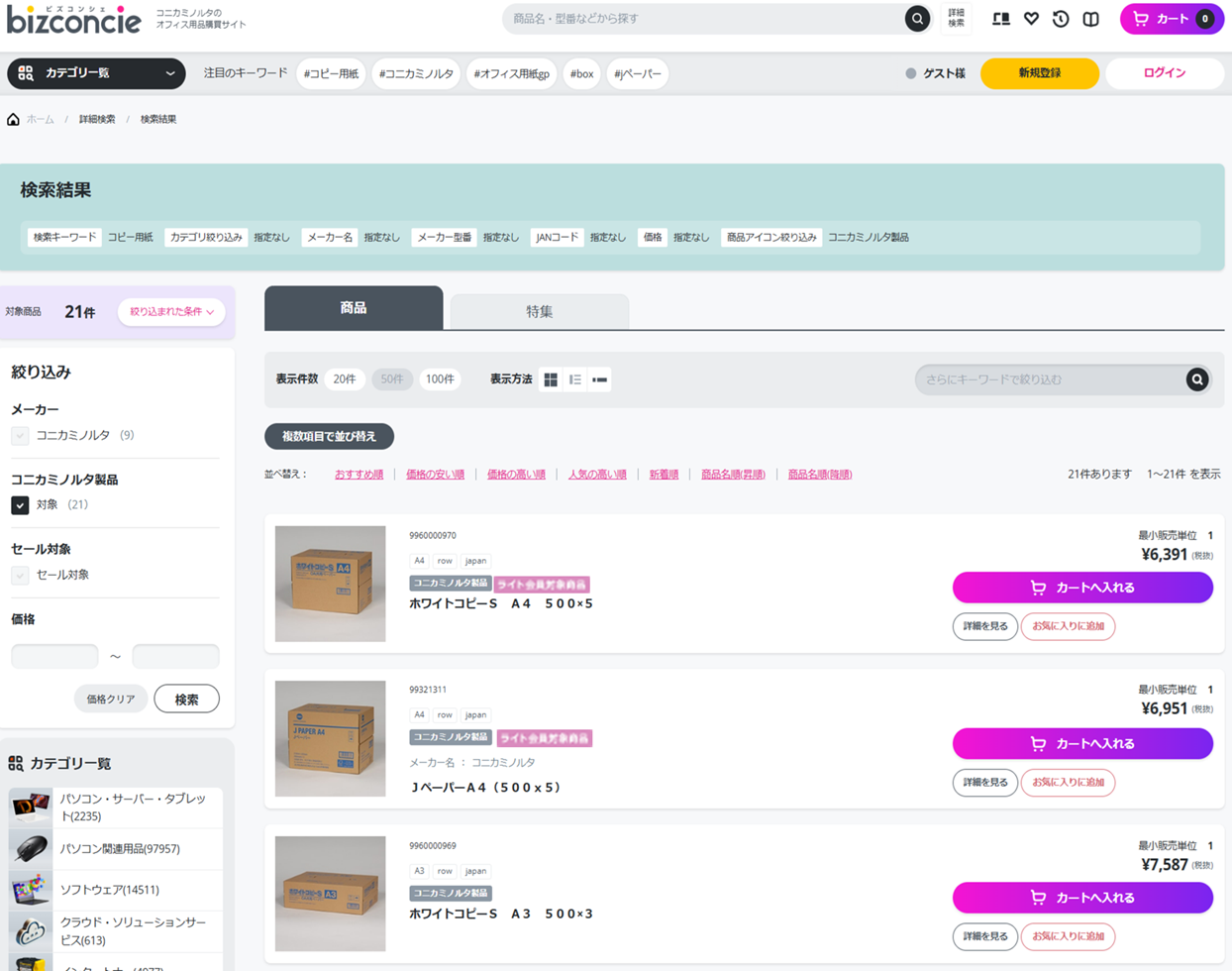Expand the カテゴリ一覧 dropdown menu
Screen dimensions: 1232x971
click(x=96, y=73)
